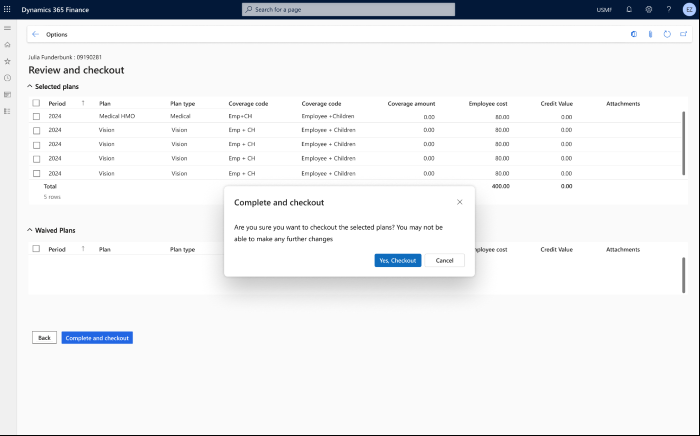The height and width of the screenshot is (436, 700).
Task: Click the Search for a page box
Action: tap(348, 9)
